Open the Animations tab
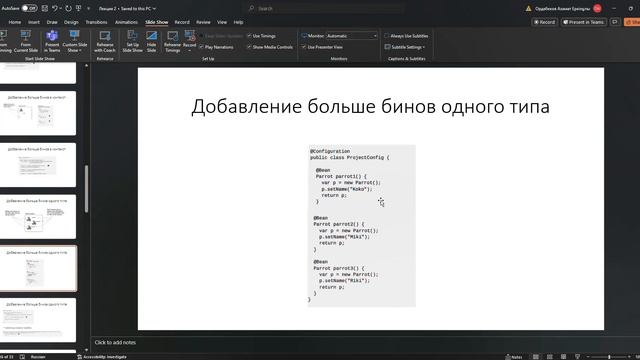The width and height of the screenshot is (640, 360). [x=126, y=22]
